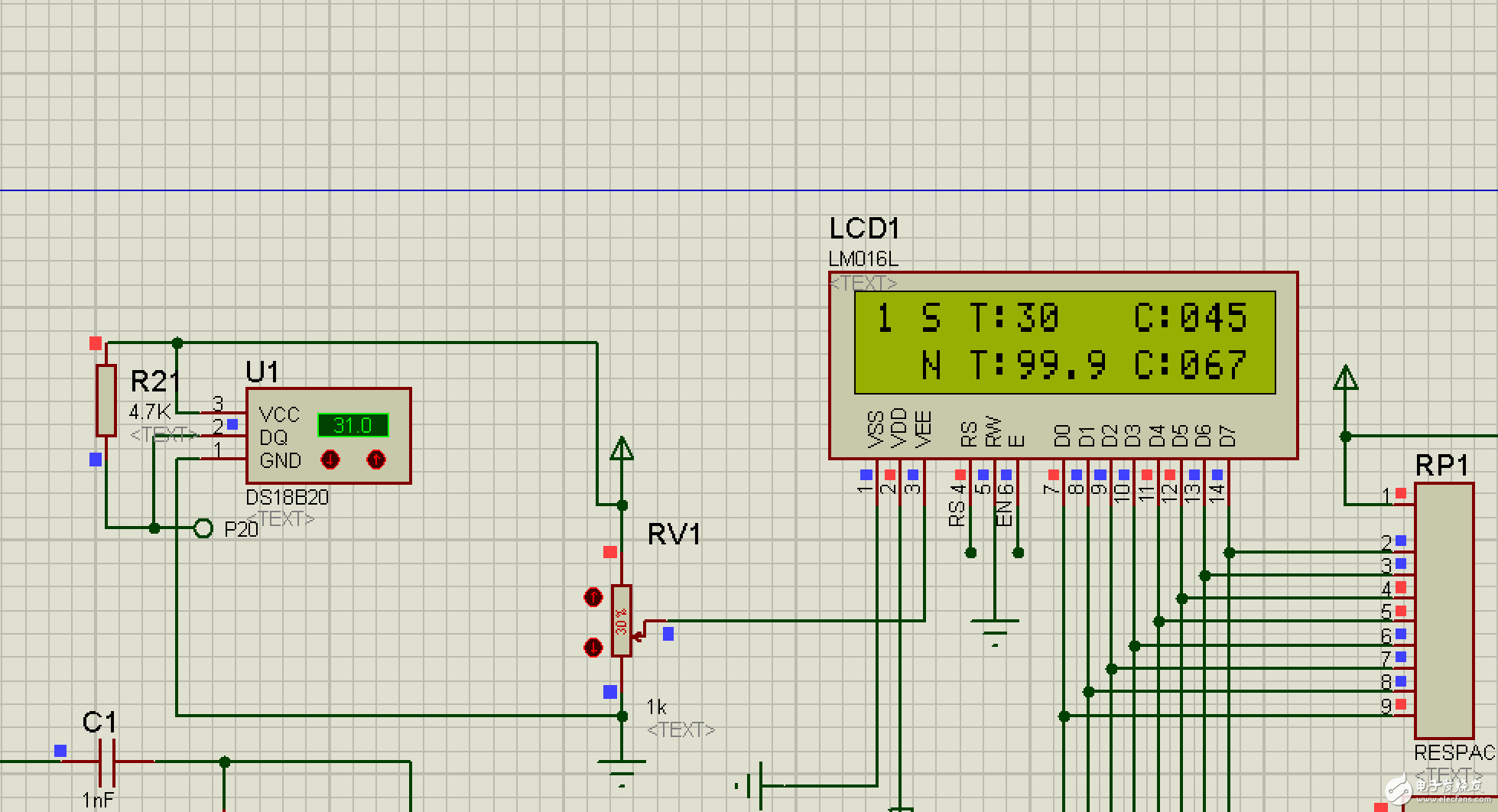Click the DS18B20 temperature decrease arrow
Image resolution: width=1498 pixels, height=812 pixels.
pyautogui.click(x=330, y=460)
